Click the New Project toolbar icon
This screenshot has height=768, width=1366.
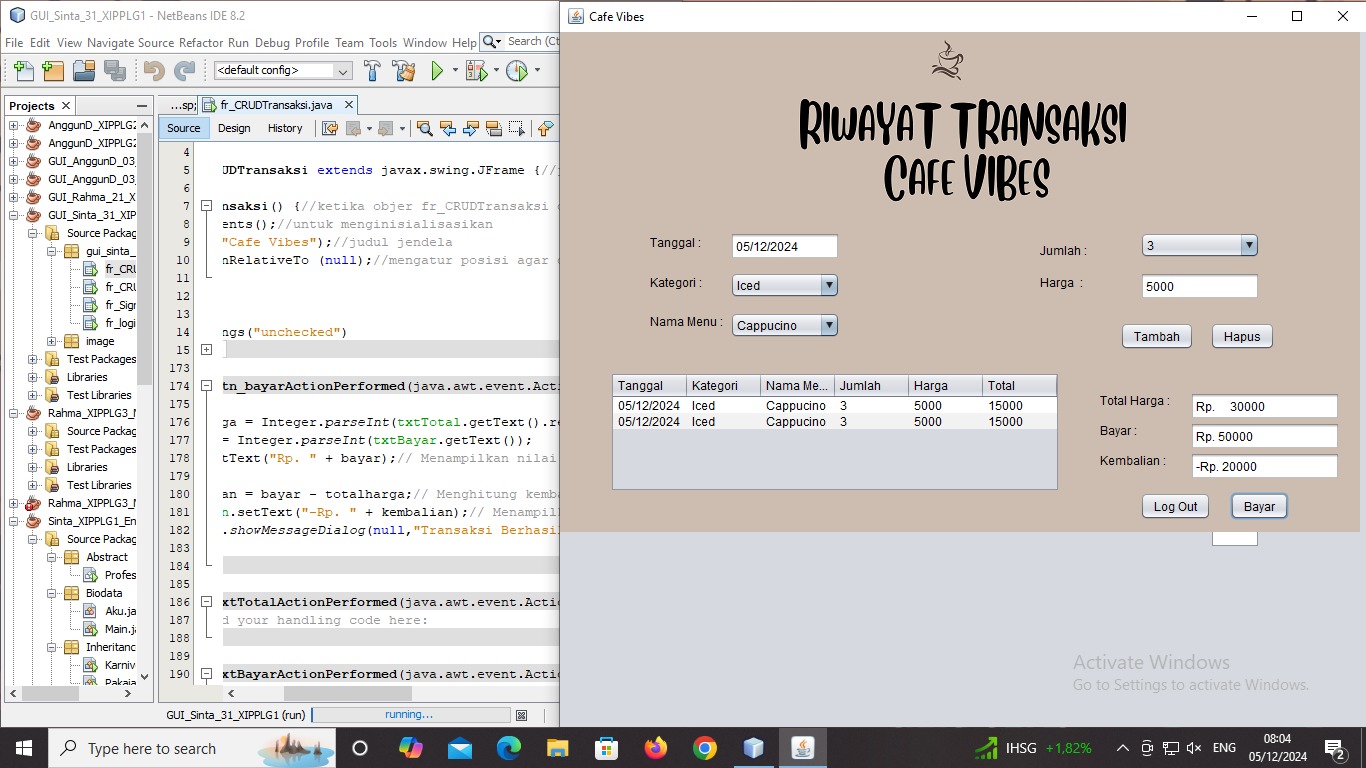click(53, 71)
